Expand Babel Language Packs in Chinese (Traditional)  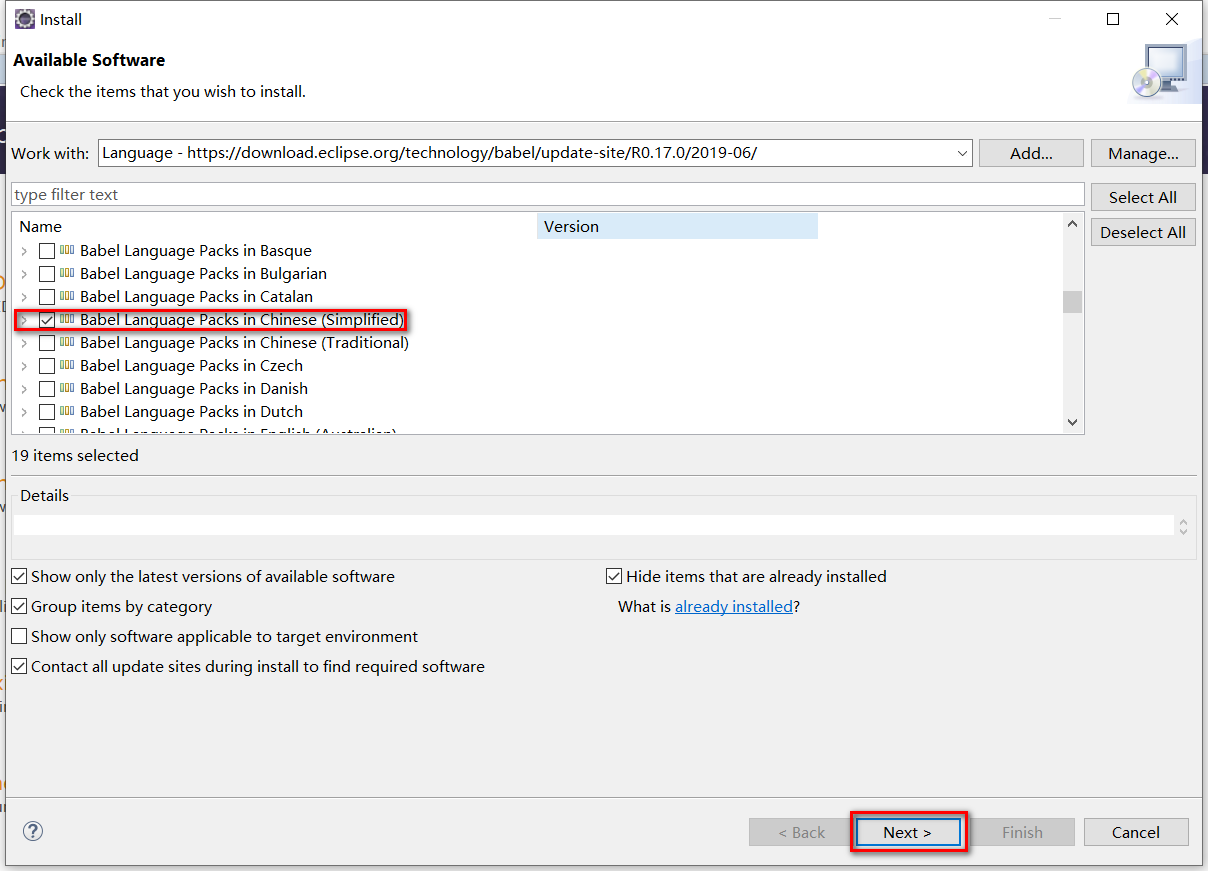(x=24, y=342)
